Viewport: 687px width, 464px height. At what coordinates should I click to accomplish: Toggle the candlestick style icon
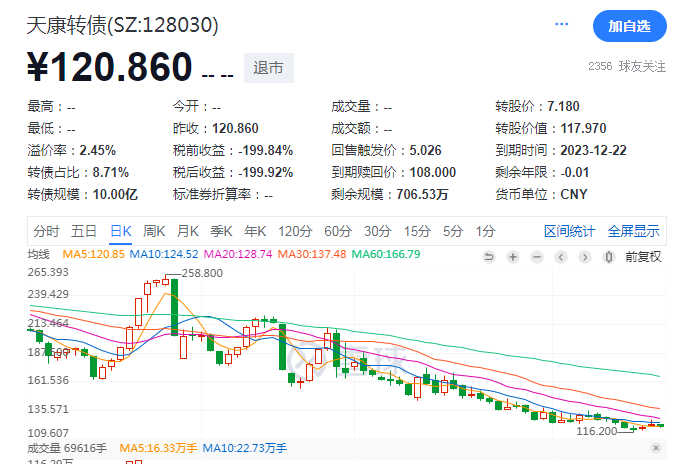coord(609,257)
